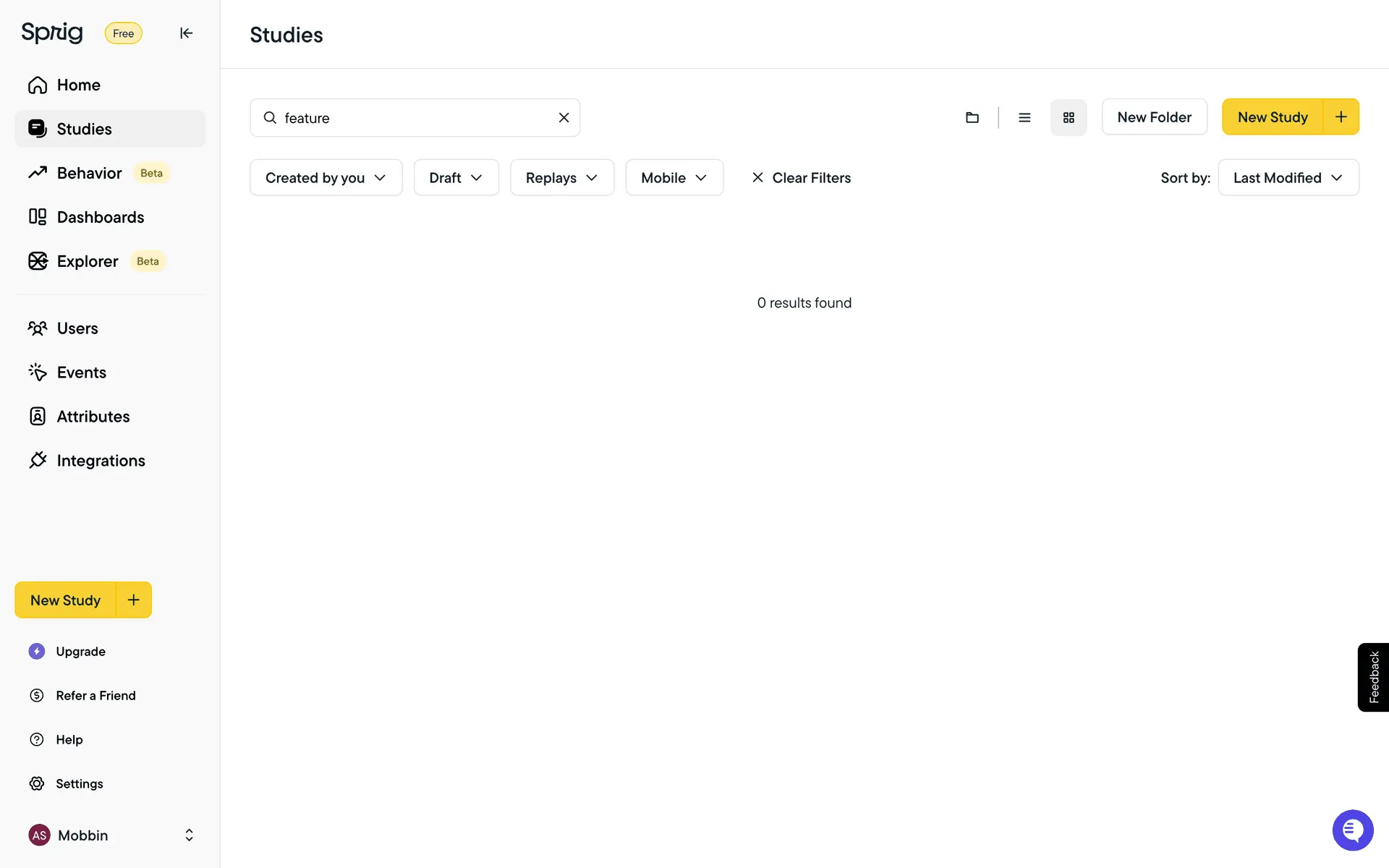
Task: Click Clear Filters
Action: pyautogui.click(x=801, y=178)
